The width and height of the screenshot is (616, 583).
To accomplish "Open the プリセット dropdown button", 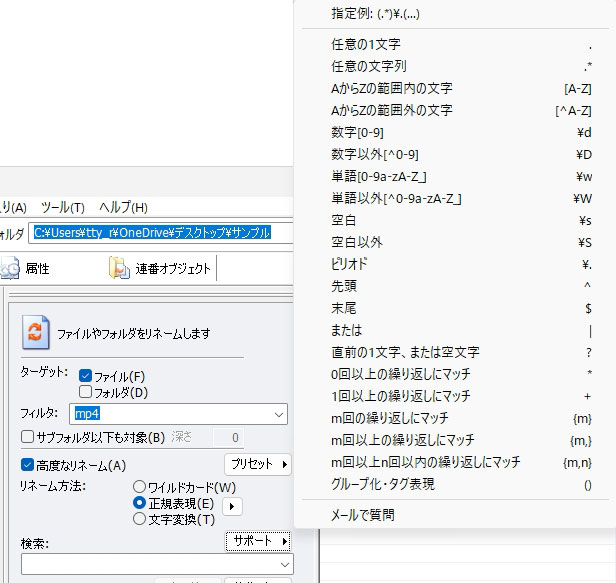I will (258, 465).
